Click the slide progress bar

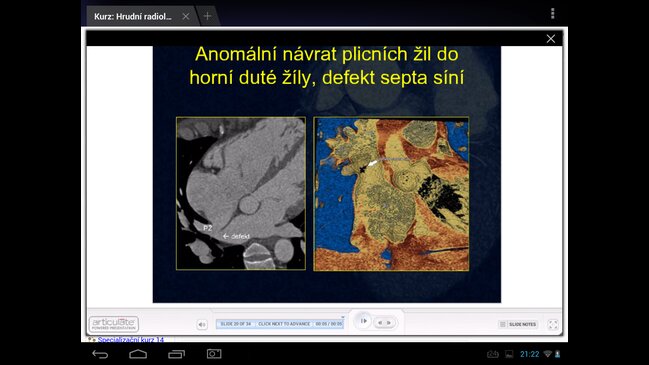pos(279,324)
